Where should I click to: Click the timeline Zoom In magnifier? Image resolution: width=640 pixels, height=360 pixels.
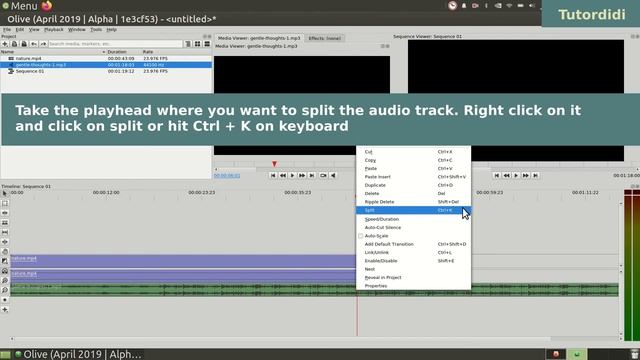(5, 281)
